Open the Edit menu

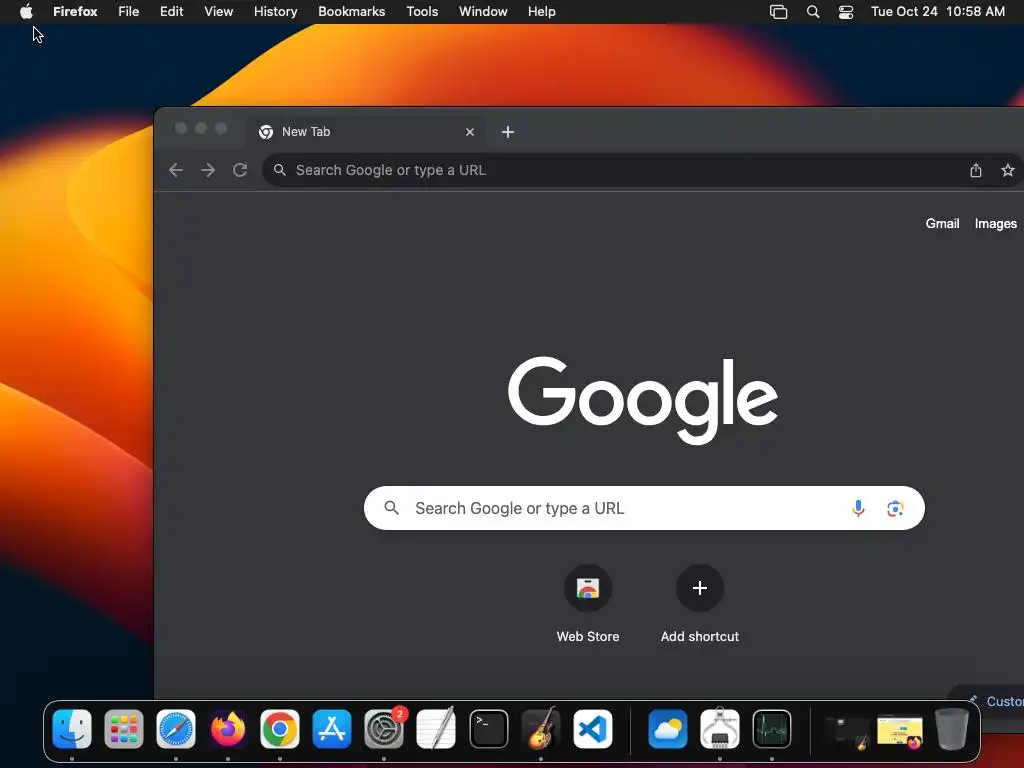click(x=171, y=12)
